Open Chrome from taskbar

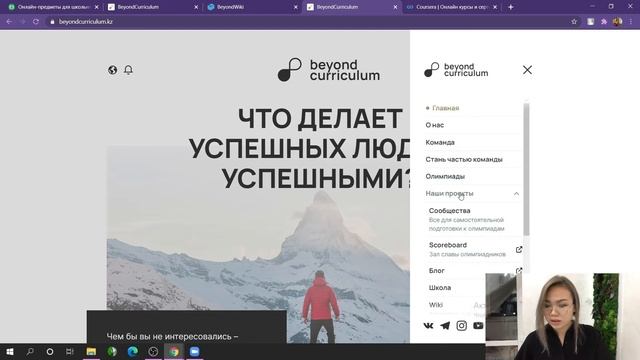(x=174, y=351)
